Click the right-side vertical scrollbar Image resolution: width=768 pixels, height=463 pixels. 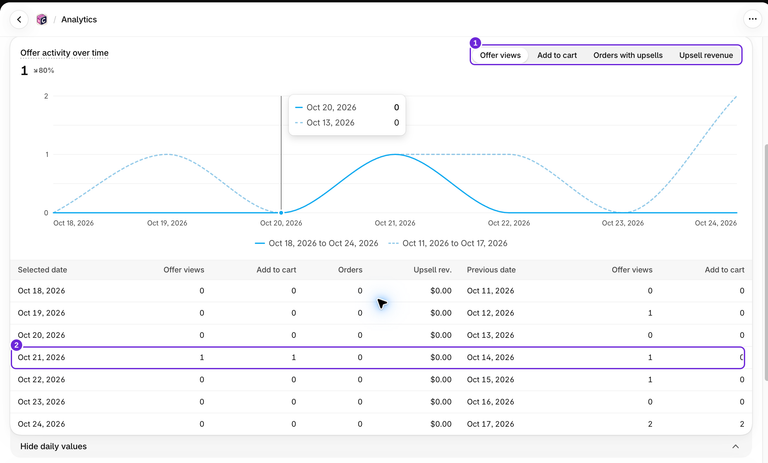[x=765, y=262]
